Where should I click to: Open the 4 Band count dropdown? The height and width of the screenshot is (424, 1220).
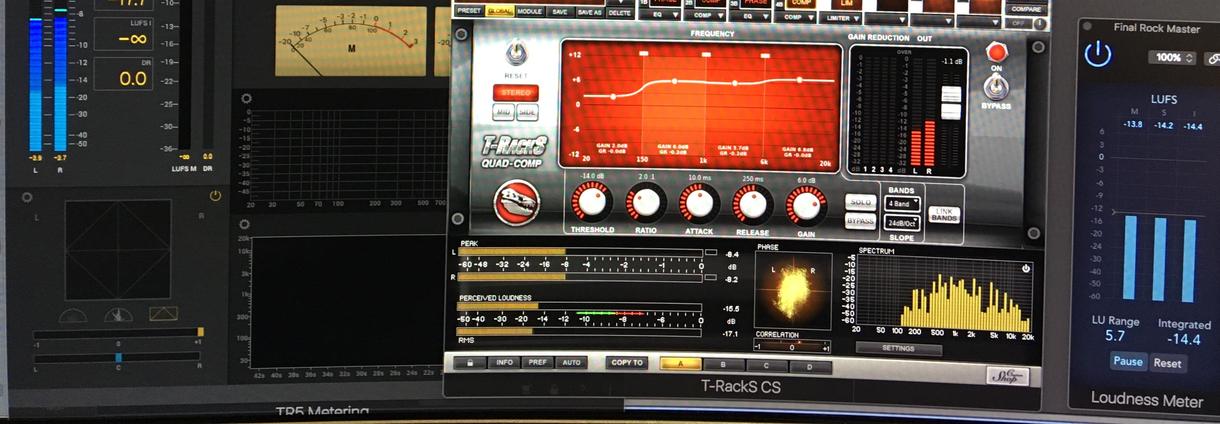click(903, 203)
